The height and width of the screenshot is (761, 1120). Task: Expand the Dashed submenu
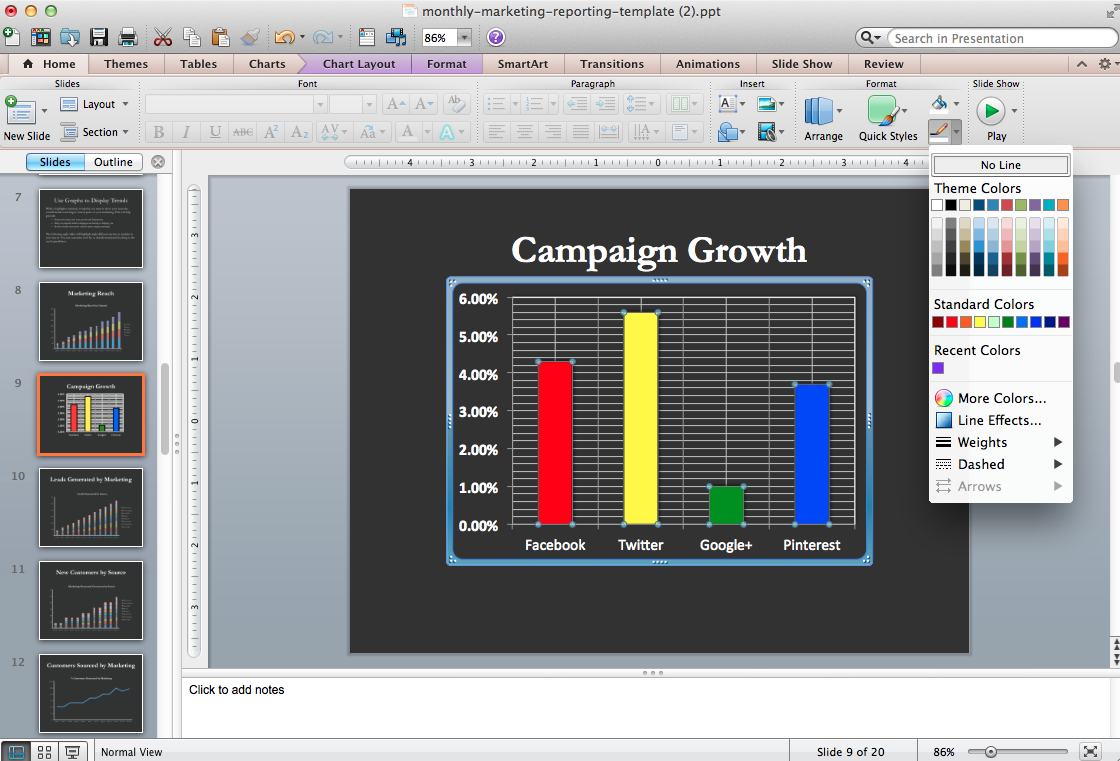tap(1000, 464)
